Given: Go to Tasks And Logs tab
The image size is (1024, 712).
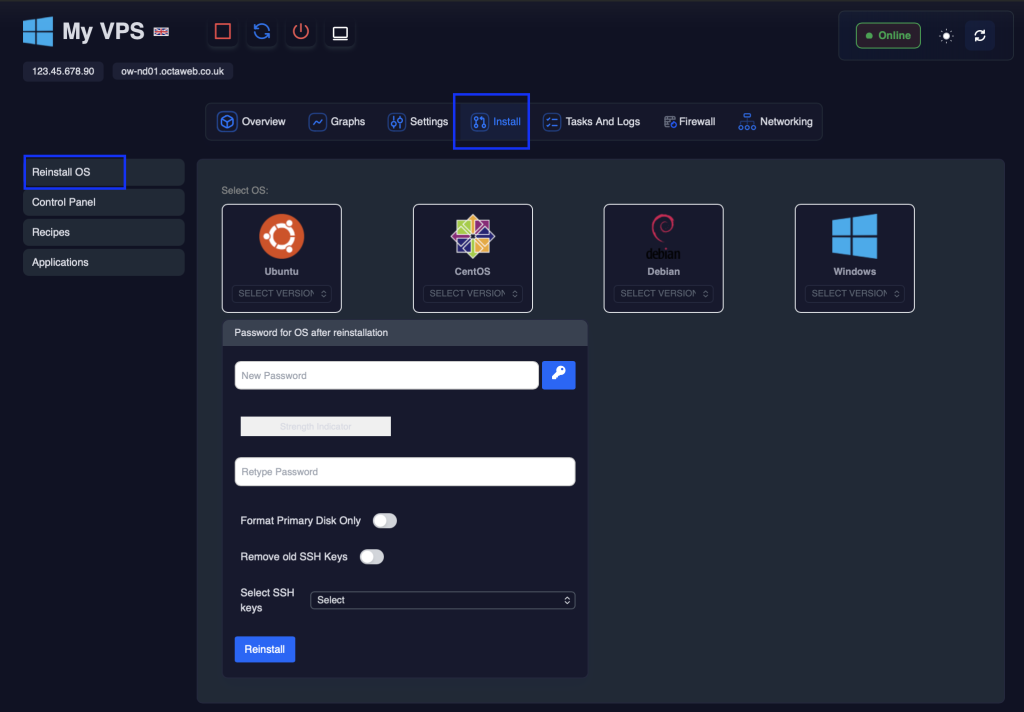Looking at the screenshot, I should pos(591,122).
